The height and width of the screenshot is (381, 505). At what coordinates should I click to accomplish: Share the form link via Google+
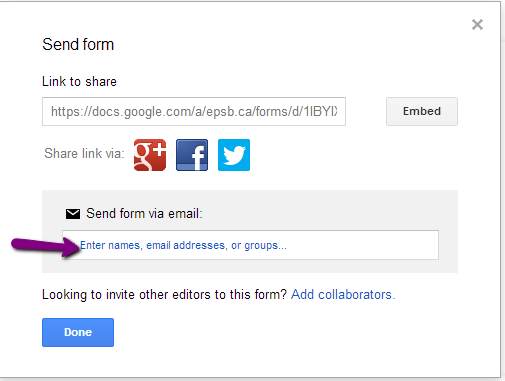tap(150, 155)
